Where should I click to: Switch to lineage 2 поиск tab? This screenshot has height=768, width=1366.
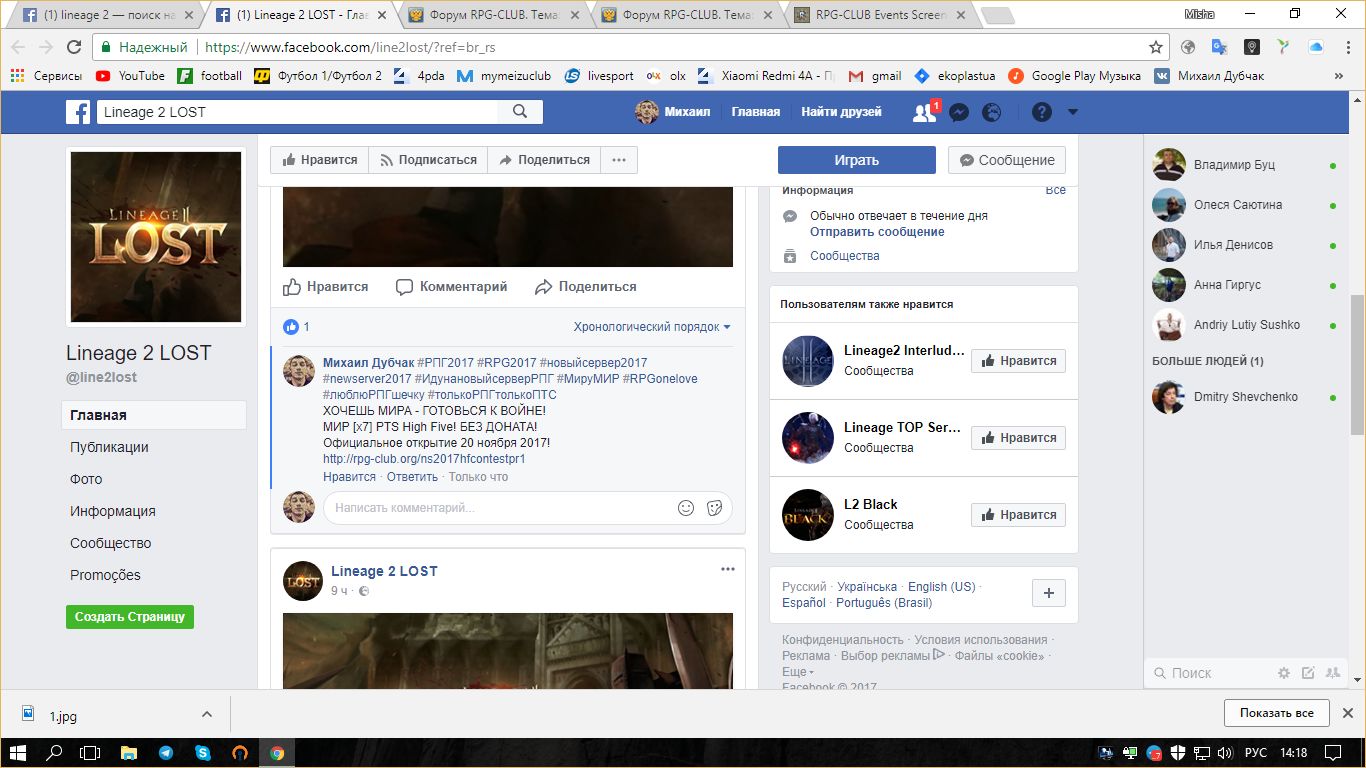coord(107,15)
